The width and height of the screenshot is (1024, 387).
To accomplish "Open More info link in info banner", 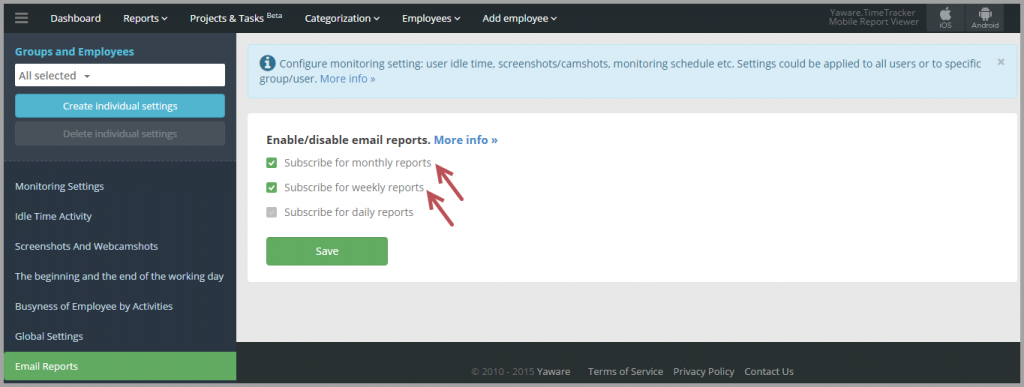I will coord(347,79).
